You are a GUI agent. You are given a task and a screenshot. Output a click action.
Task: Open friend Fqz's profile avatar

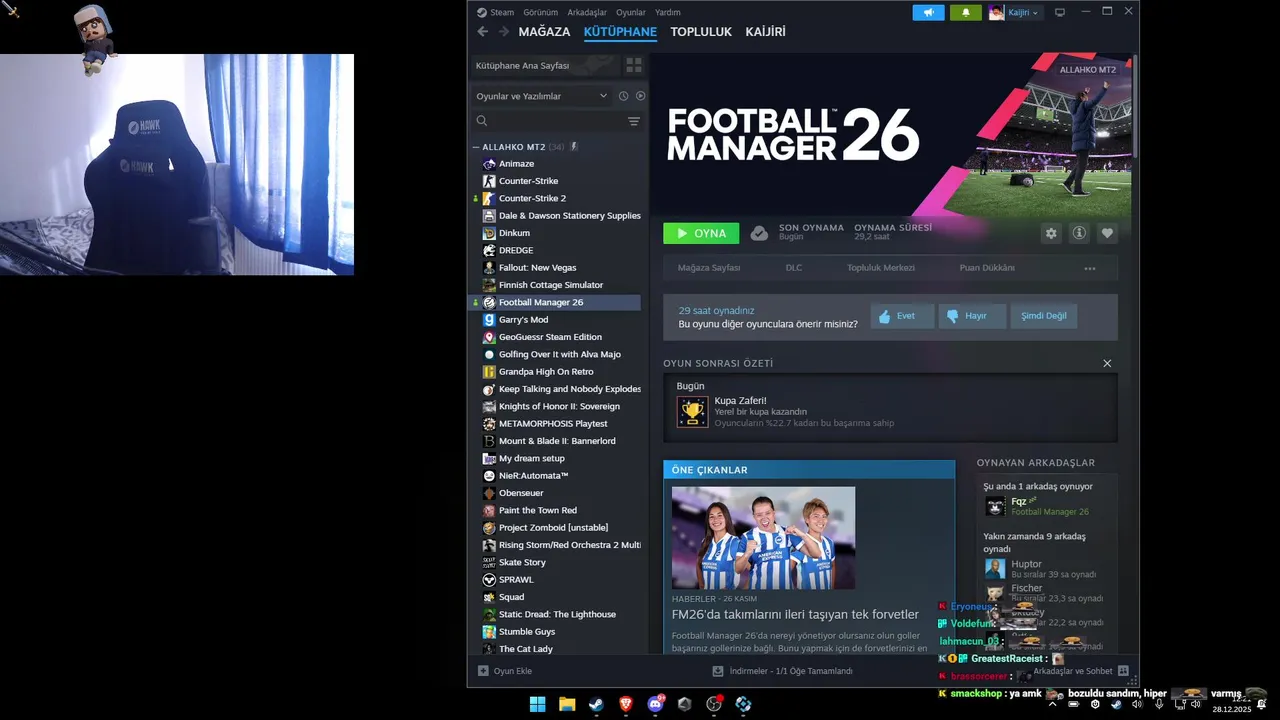point(995,506)
